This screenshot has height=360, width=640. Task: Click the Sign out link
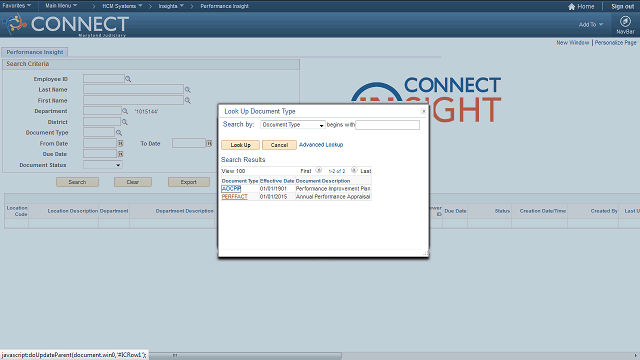pos(622,7)
